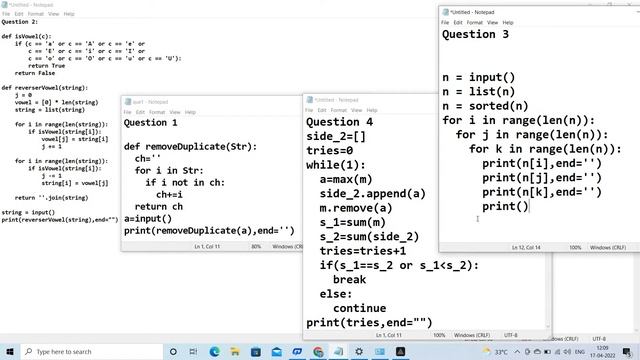Screen dimensions: 640x360
Task: Open Help menu in Question 2 Notepad
Action: point(69,14)
